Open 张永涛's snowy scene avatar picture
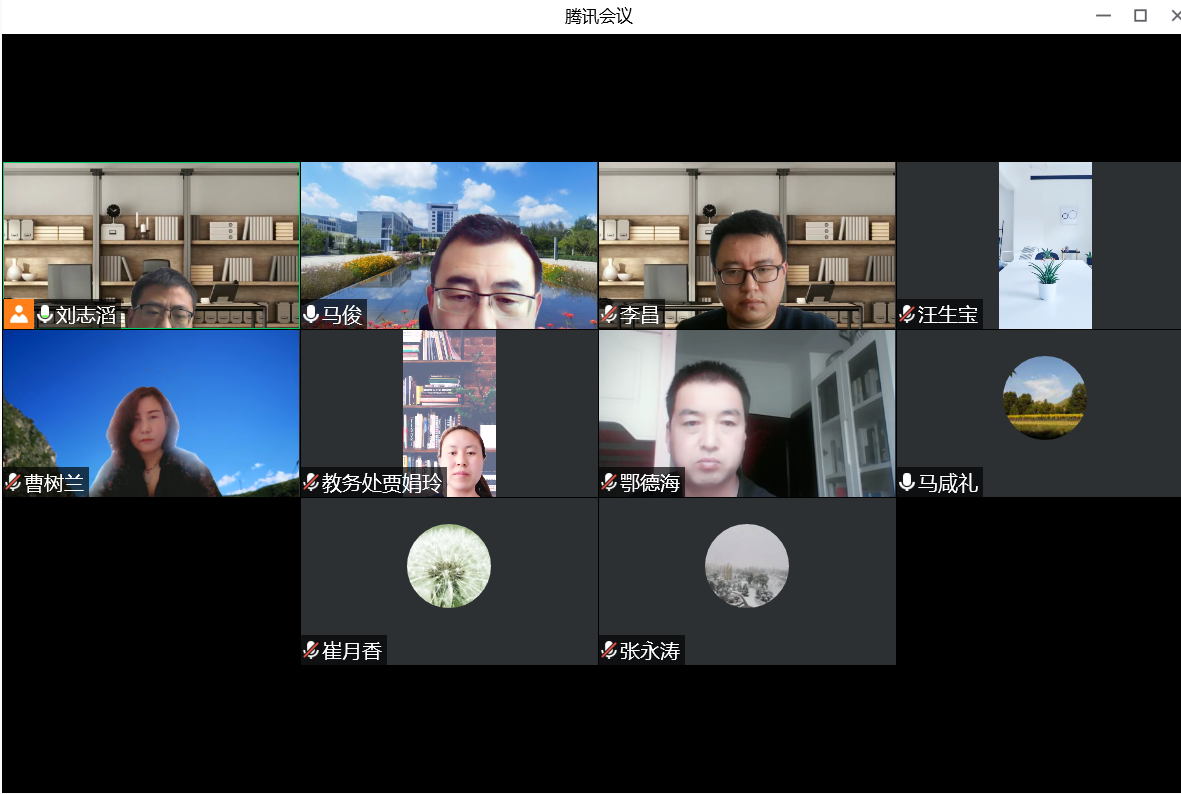The height and width of the screenshot is (794, 1181). [746, 566]
